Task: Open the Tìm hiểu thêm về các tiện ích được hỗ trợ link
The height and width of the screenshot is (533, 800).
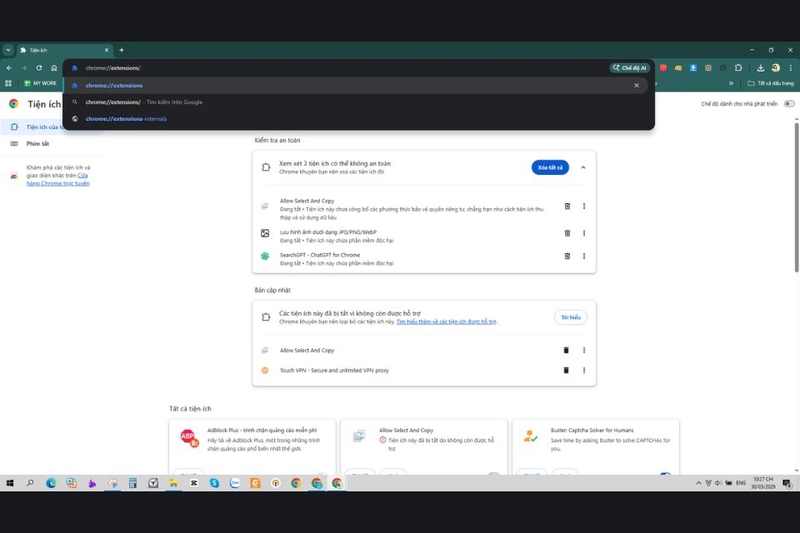Action: click(x=446, y=322)
